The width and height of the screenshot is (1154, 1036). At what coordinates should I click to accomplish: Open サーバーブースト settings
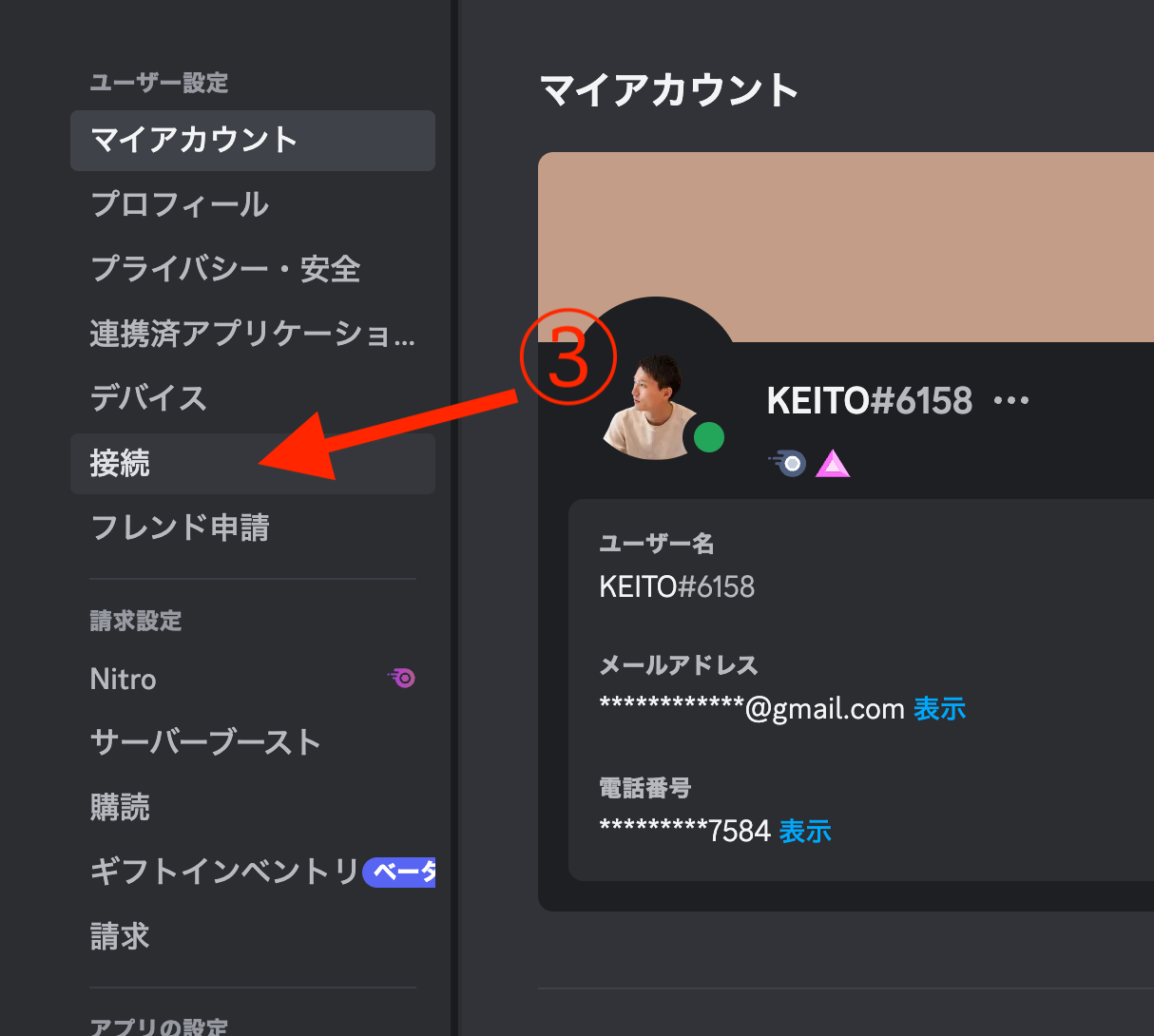[x=252, y=742]
